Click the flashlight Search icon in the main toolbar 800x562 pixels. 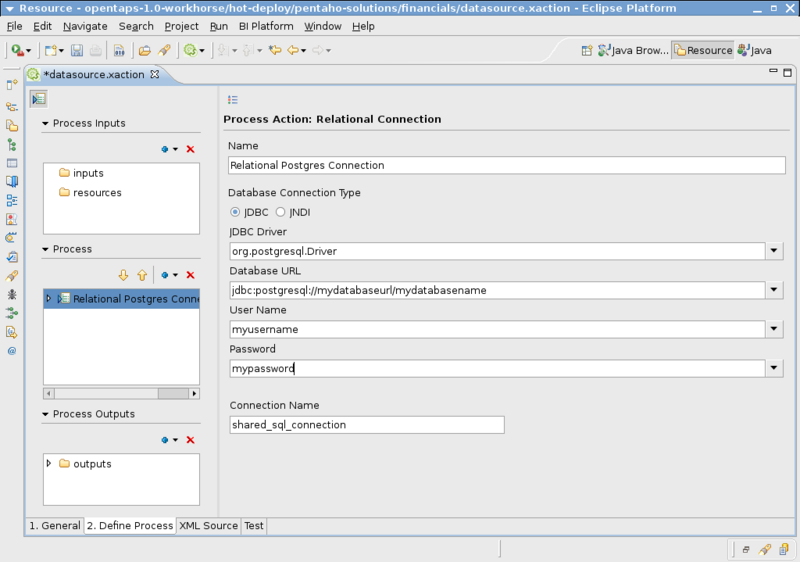coord(164,50)
